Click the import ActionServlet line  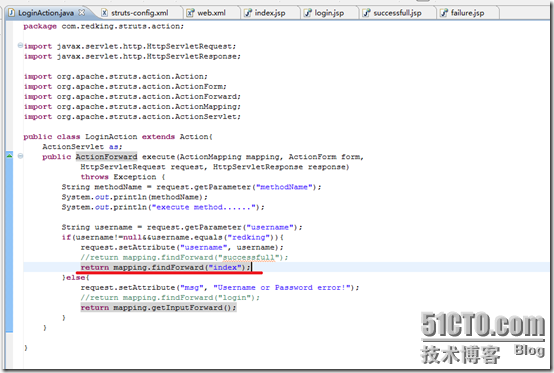pos(132,117)
